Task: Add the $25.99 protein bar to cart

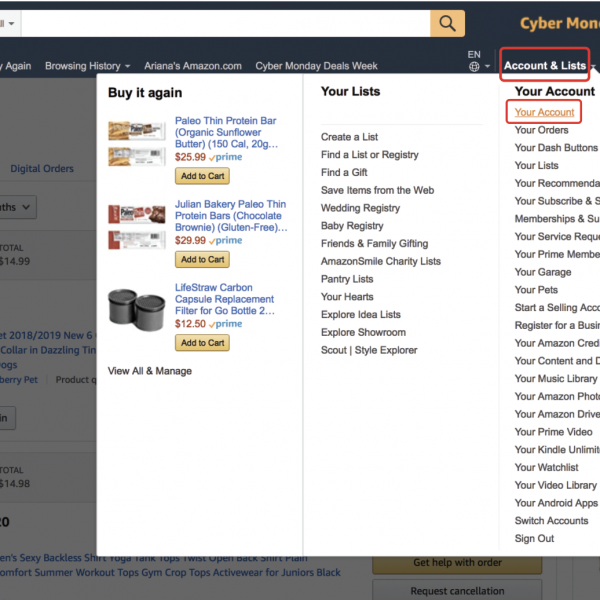Action: pyautogui.click(x=202, y=176)
